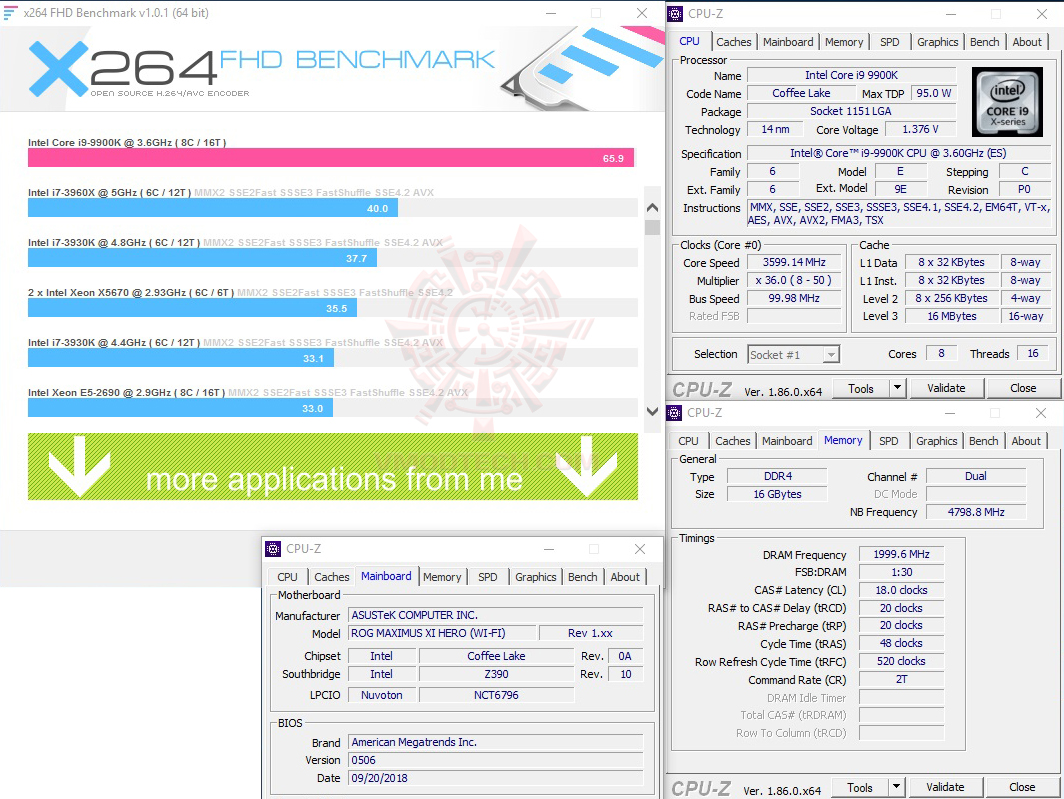Click the benchmark results scrollbar thumb
Viewport: 1064px width, 799px height.
(652, 227)
